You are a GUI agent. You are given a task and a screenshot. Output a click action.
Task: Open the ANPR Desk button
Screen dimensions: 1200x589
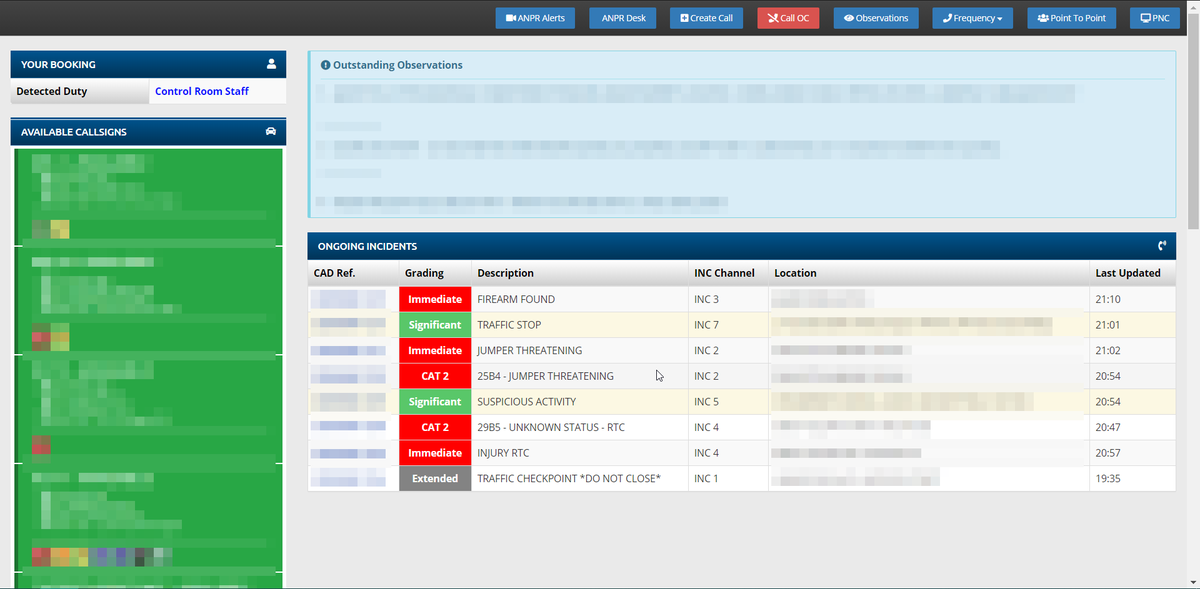point(624,18)
